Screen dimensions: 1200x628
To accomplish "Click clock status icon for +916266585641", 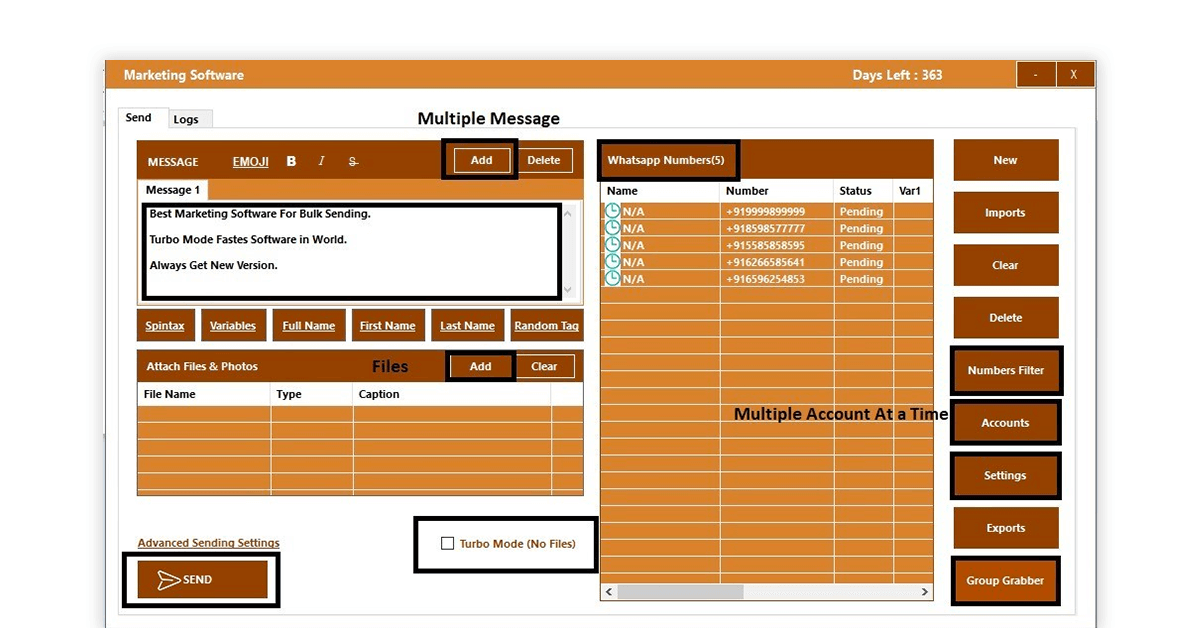I will pos(612,262).
